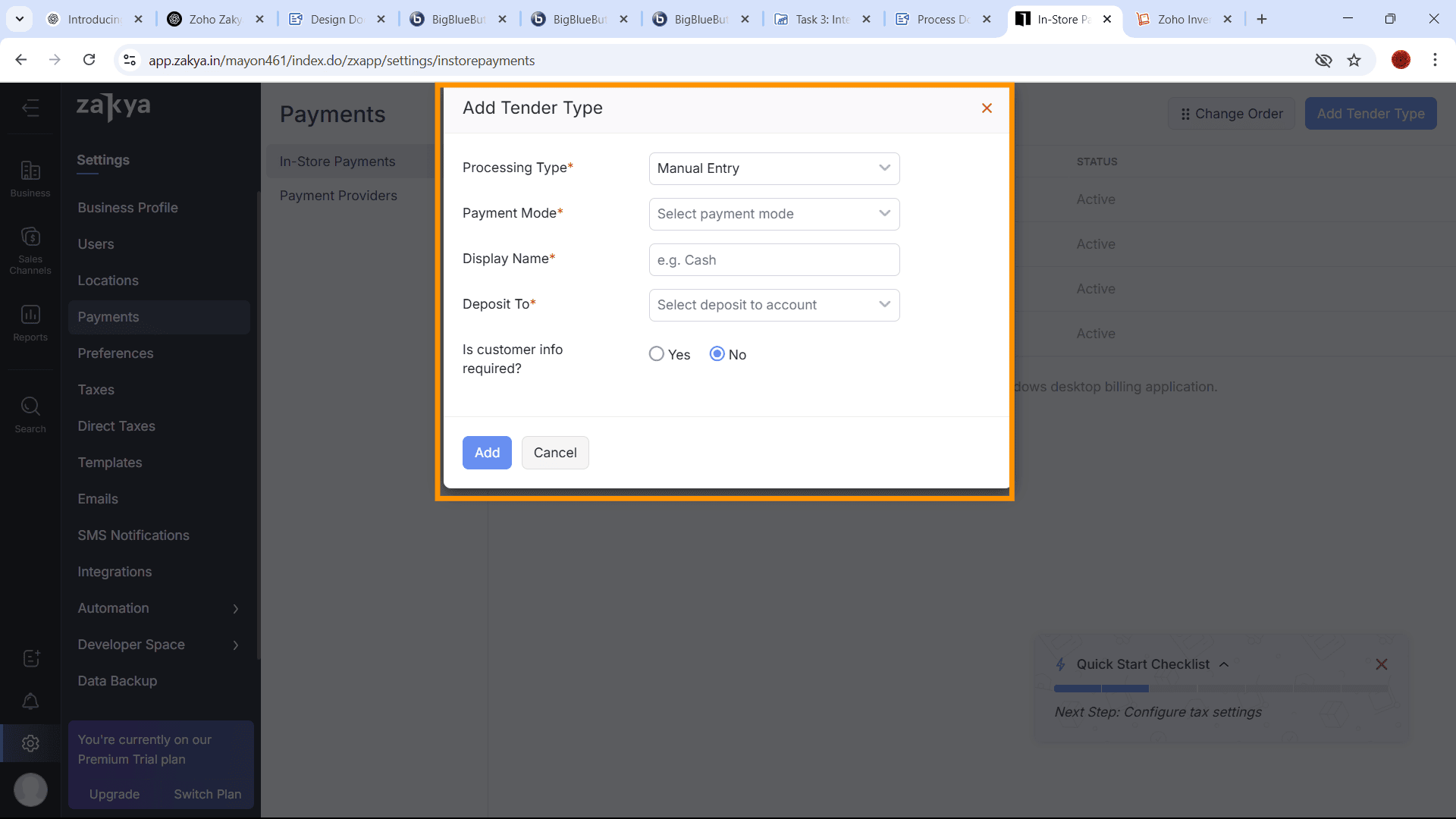The image size is (1456, 819).
Task: Open the Deposit To account dropdown
Action: tap(774, 305)
